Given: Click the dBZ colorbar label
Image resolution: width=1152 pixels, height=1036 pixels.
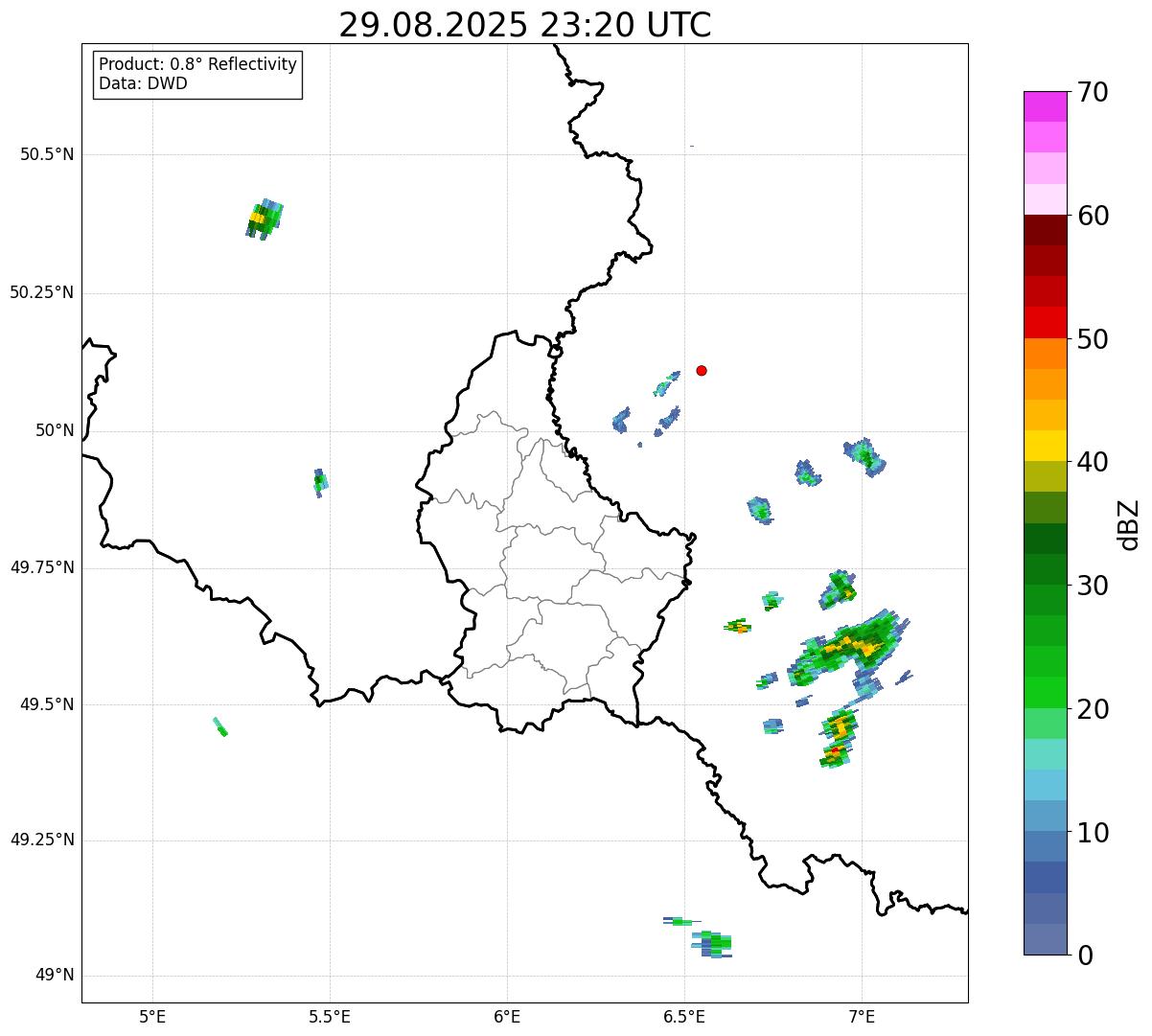Looking at the screenshot, I should pyautogui.click(x=1129, y=524).
